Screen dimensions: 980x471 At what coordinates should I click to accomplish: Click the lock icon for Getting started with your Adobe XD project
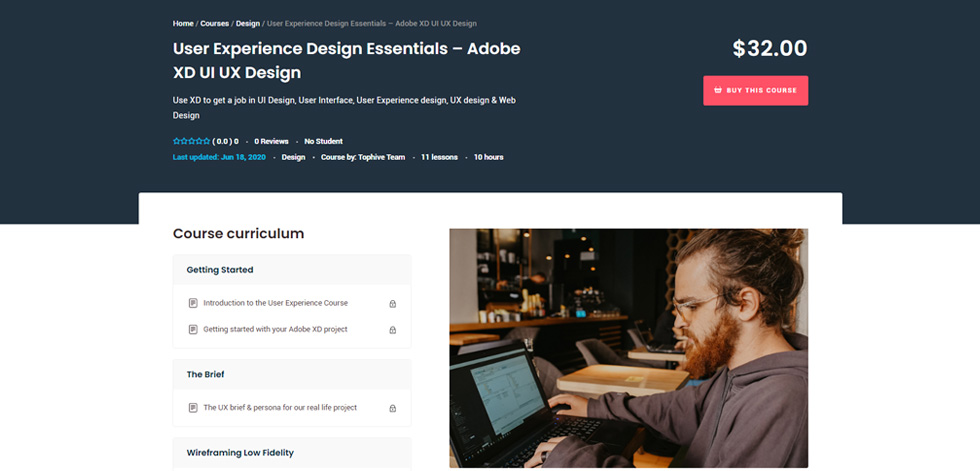pyautogui.click(x=392, y=330)
